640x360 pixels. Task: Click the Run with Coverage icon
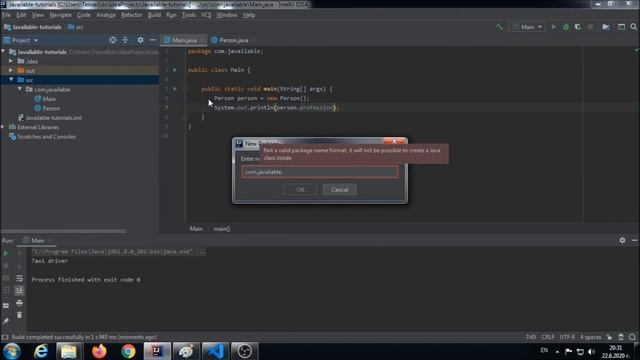[x=578, y=27]
